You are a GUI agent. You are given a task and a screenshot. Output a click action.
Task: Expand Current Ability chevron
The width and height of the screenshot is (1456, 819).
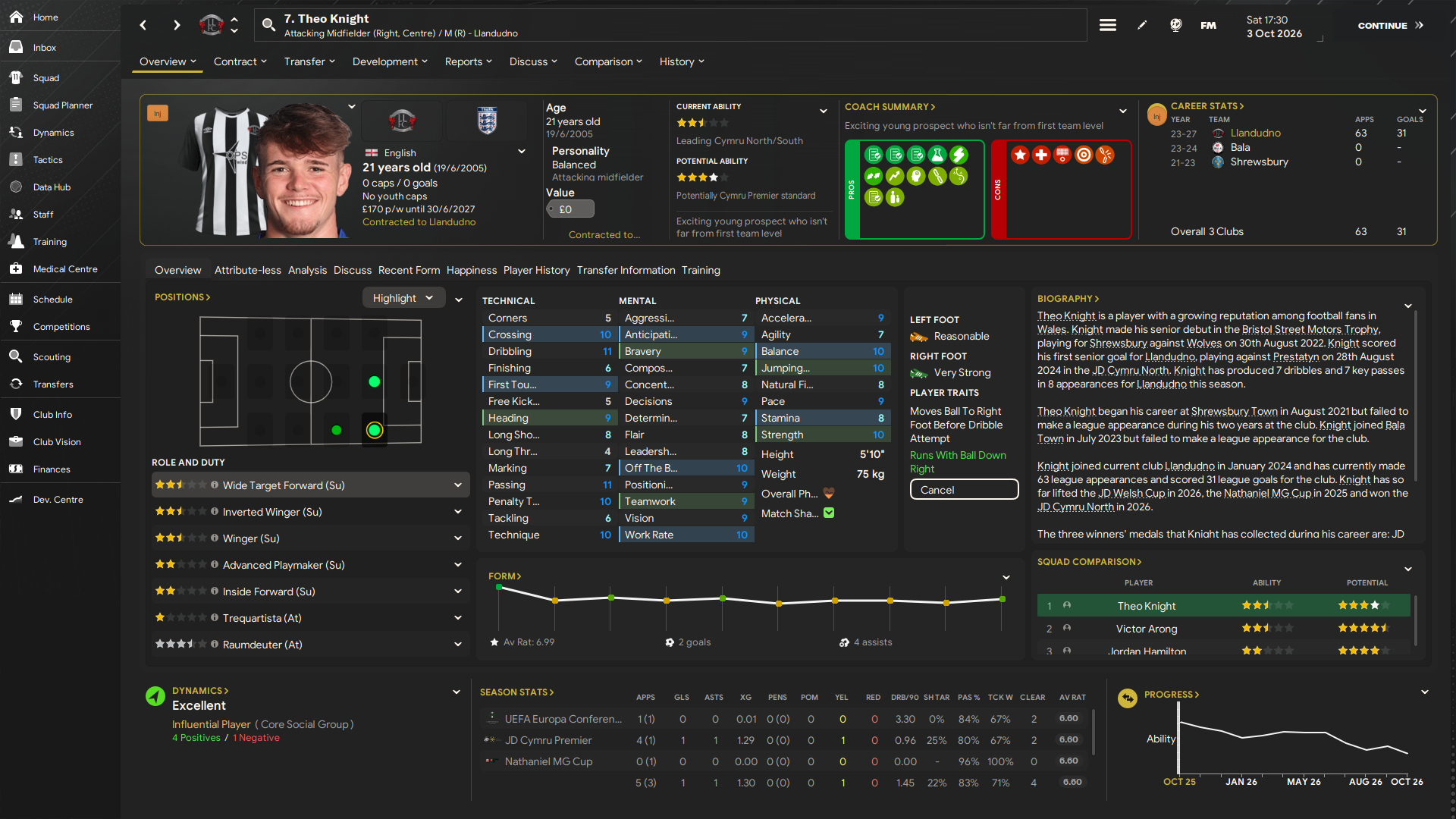pyautogui.click(x=823, y=111)
